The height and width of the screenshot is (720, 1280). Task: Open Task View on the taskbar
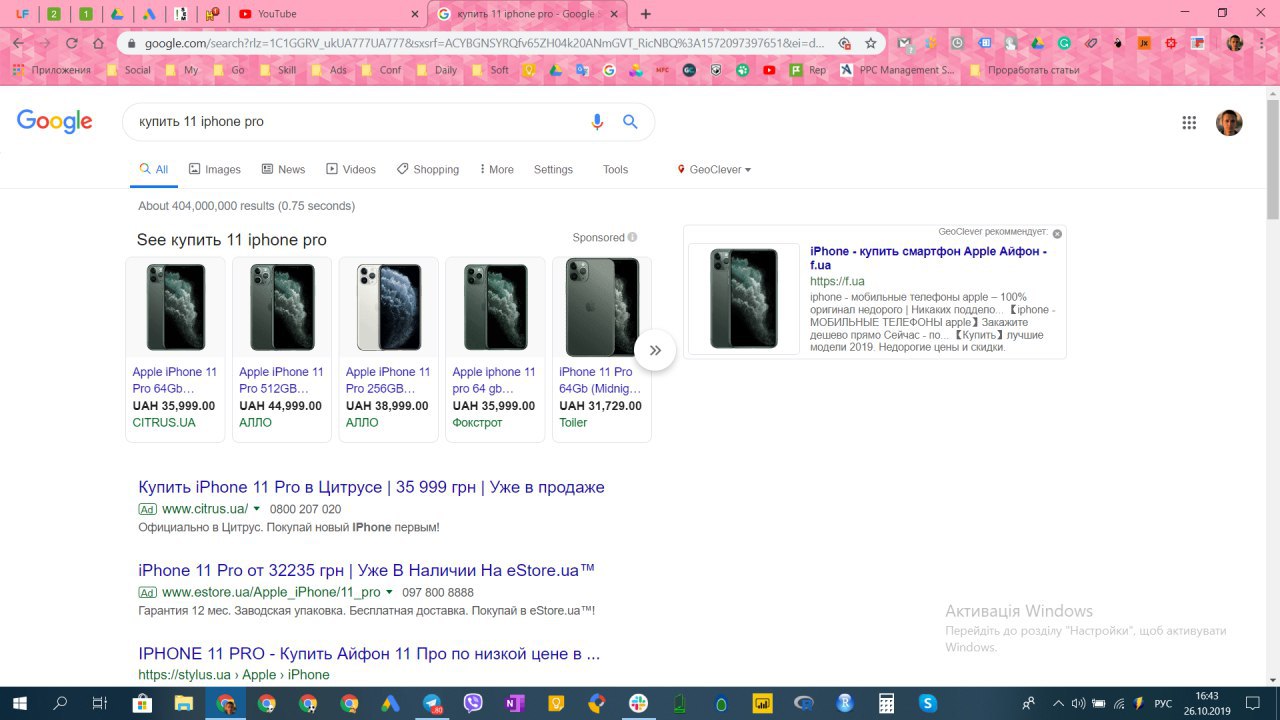coord(99,703)
